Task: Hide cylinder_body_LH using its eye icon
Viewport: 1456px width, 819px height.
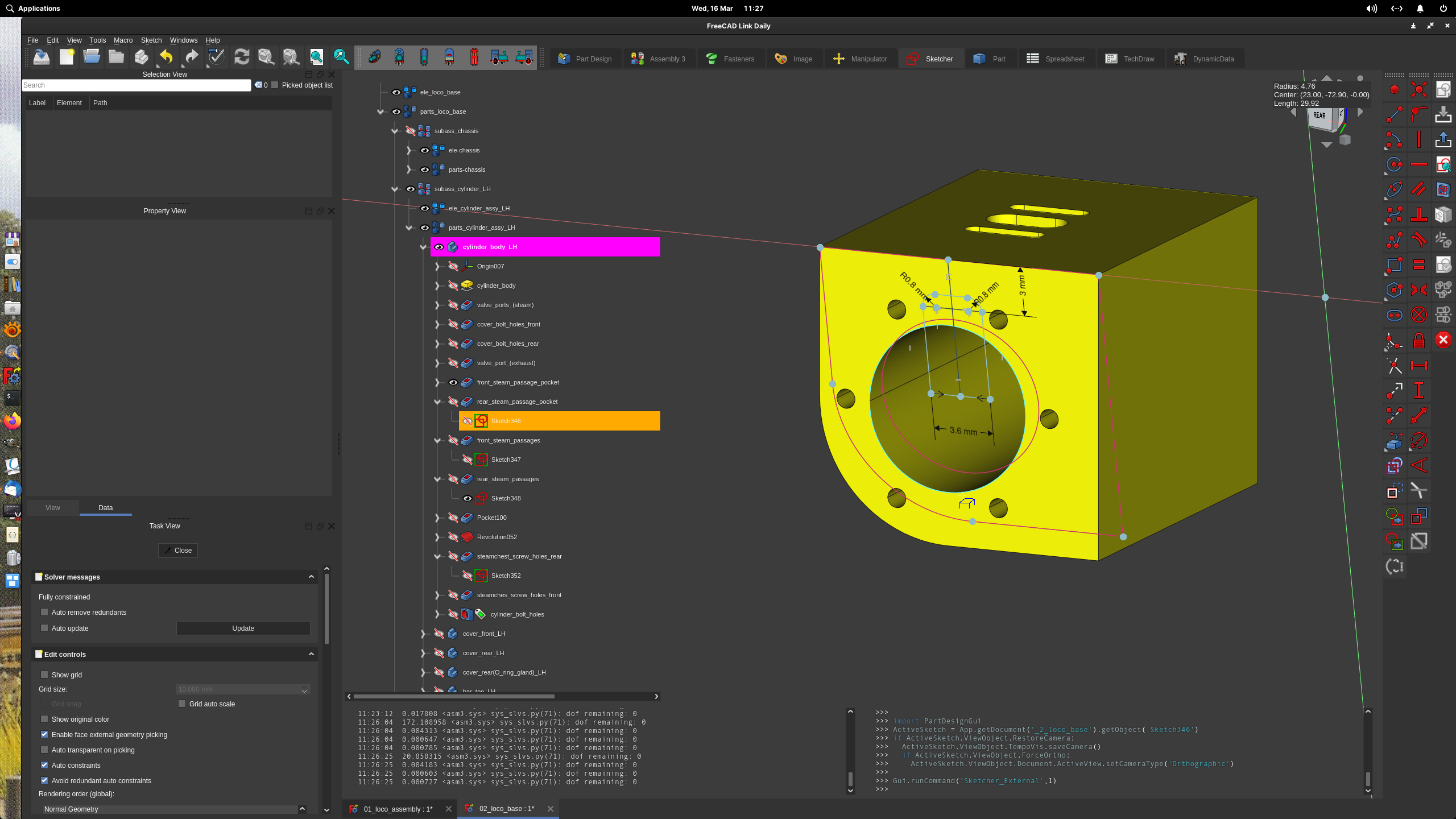Action: coord(440,247)
